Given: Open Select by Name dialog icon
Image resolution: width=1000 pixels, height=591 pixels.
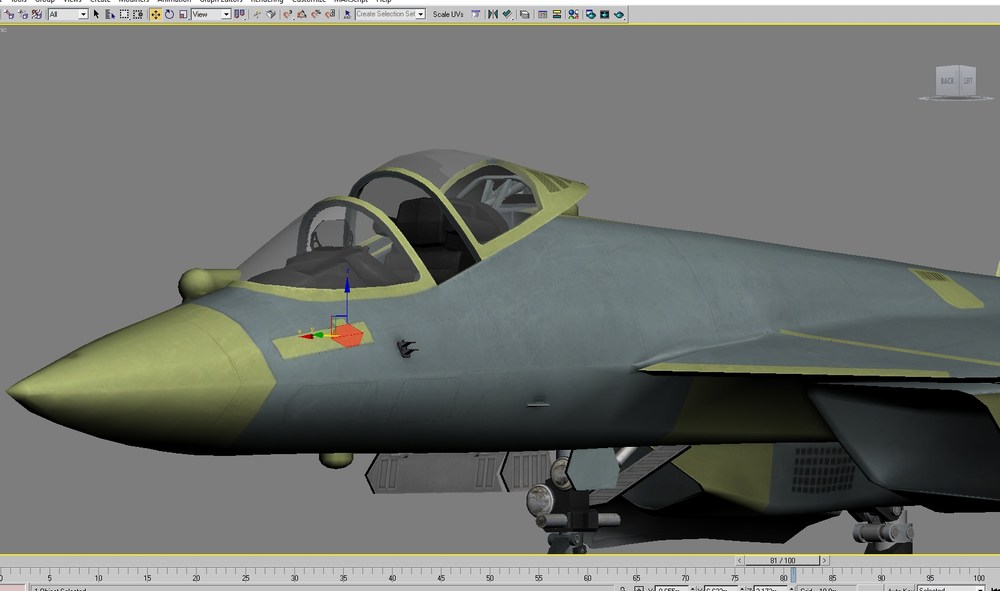Looking at the screenshot, I should click(x=110, y=14).
